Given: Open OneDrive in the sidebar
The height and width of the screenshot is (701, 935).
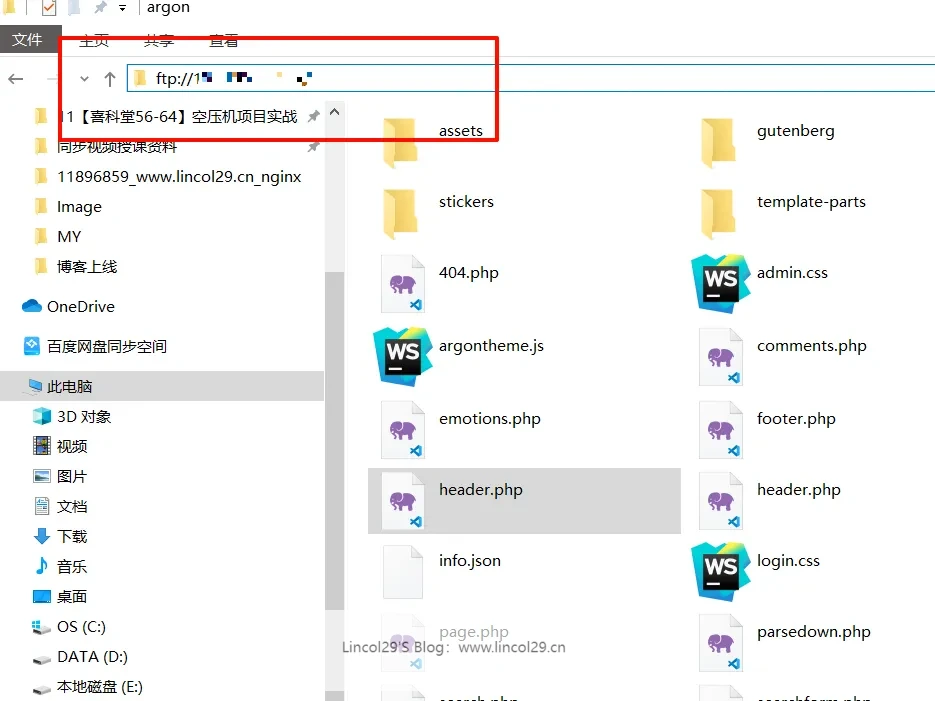Looking at the screenshot, I should pos(80,307).
